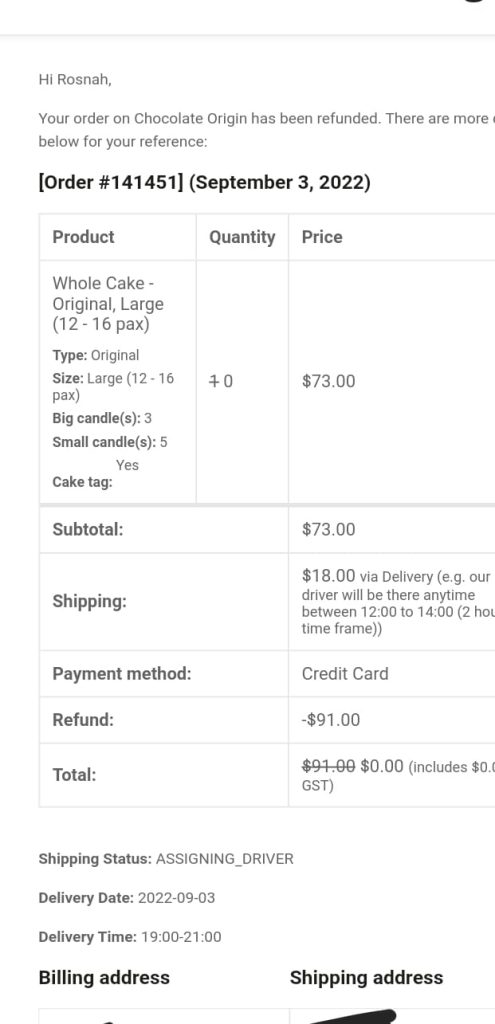Select the $18.00 shipping cost
The image size is (495, 1024).
point(328,576)
